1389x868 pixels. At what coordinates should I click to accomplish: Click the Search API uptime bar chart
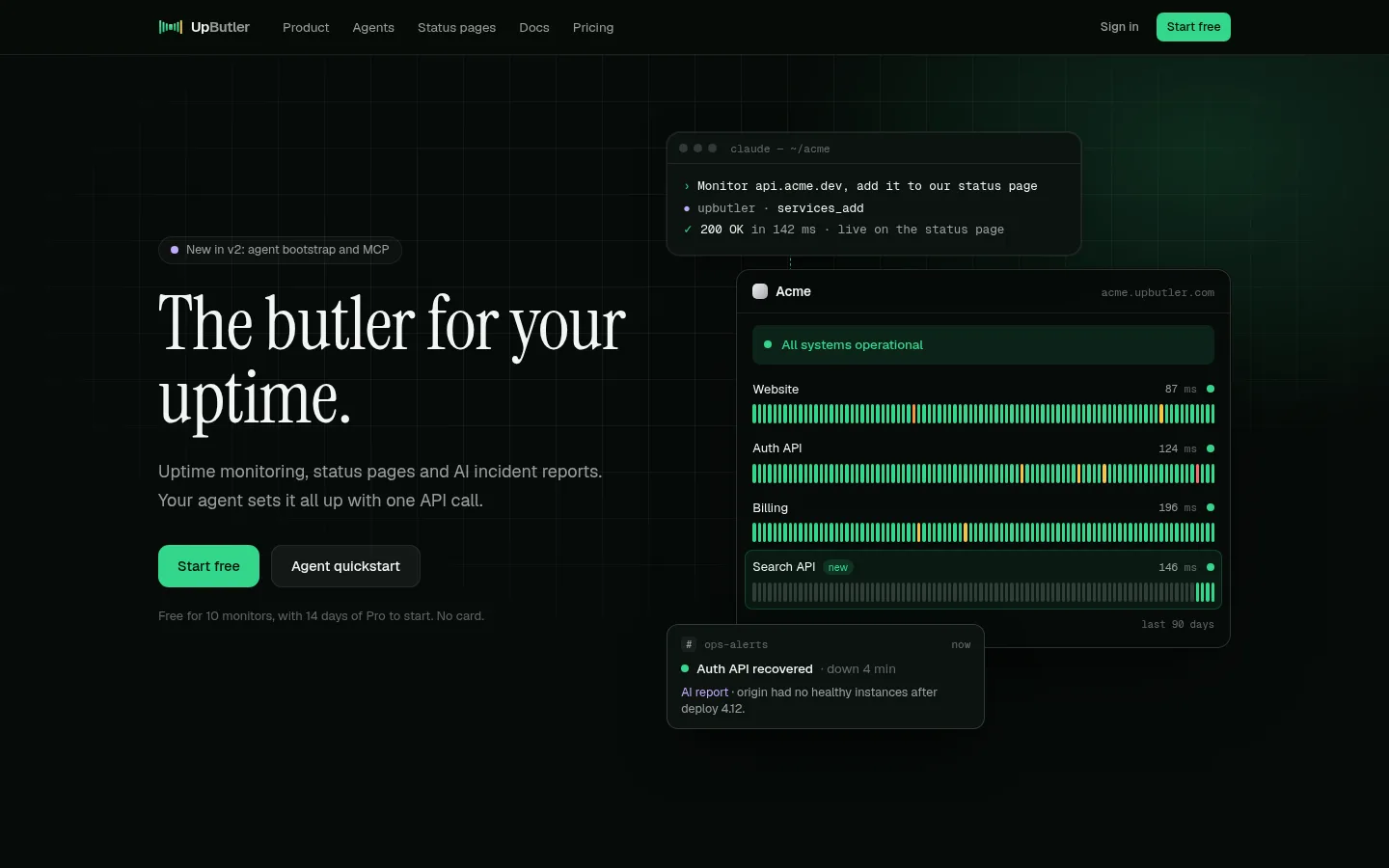(x=983, y=592)
